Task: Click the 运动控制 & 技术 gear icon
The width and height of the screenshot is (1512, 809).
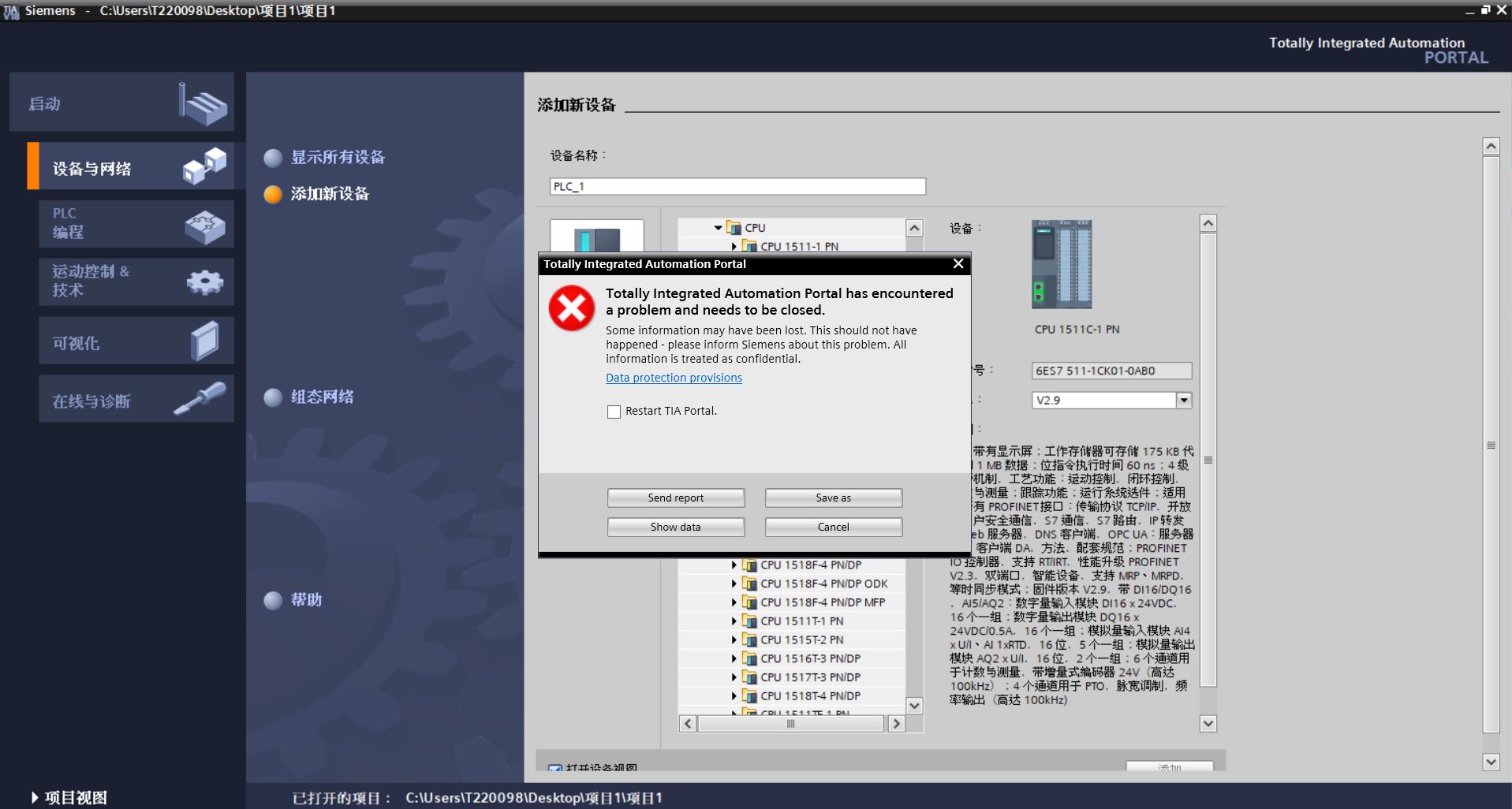Action: tap(204, 282)
